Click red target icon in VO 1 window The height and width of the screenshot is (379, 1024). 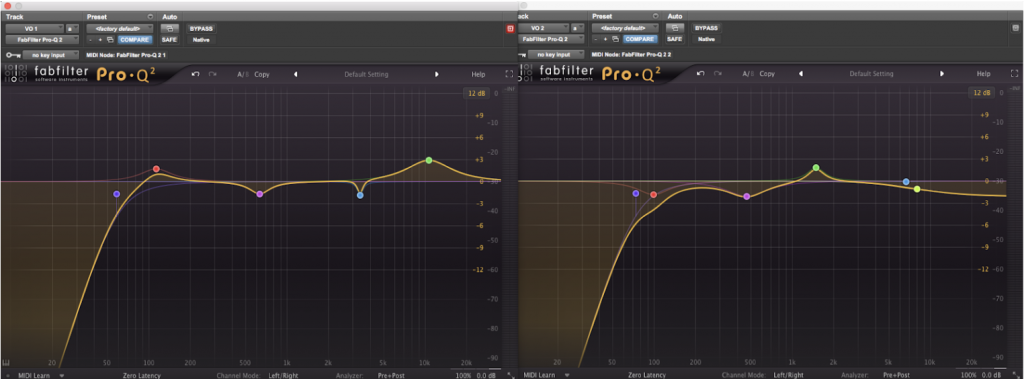tap(510, 29)
